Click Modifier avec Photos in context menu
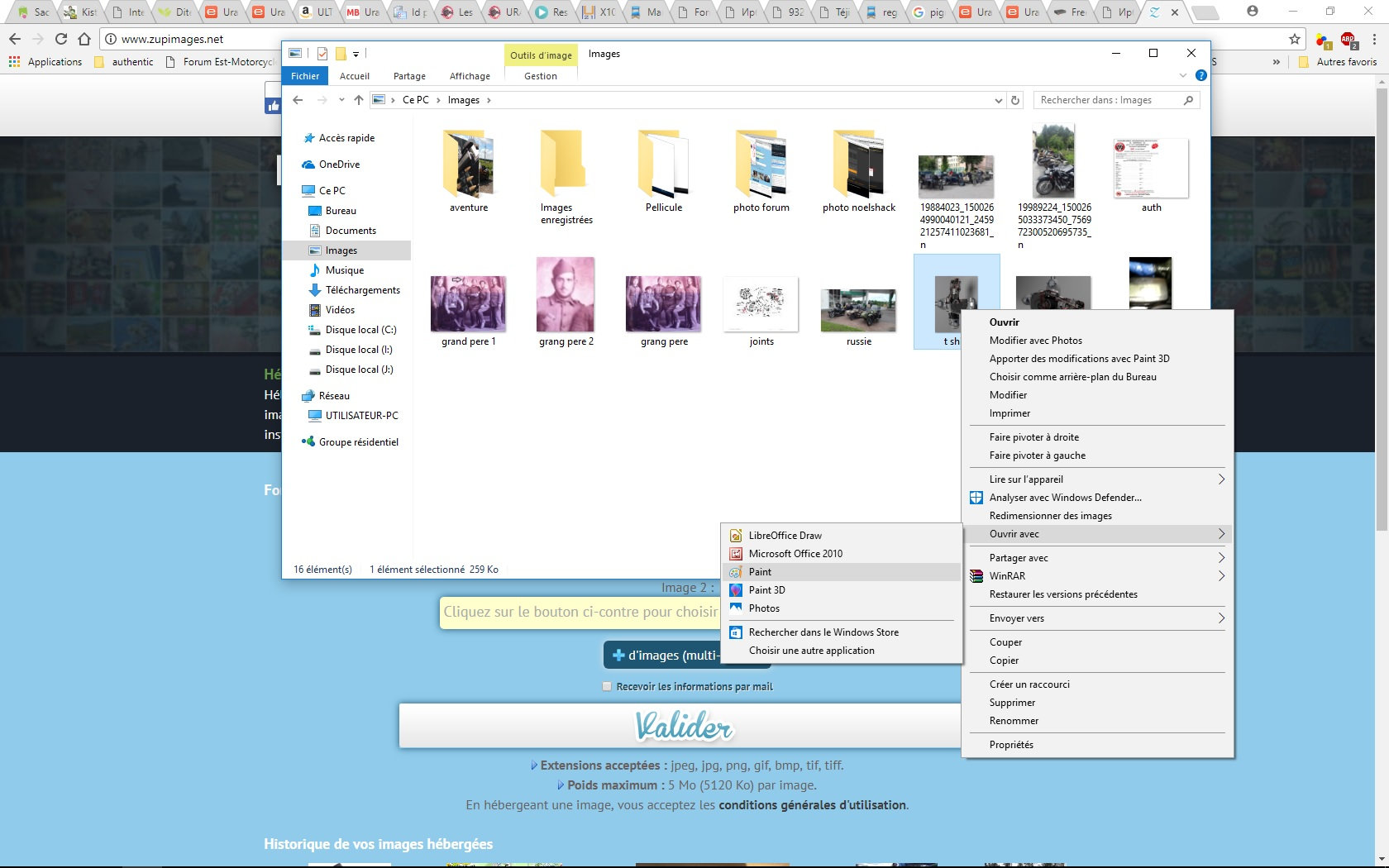The height and width of the screenshot is (868, 1389). pos(1097,341)
